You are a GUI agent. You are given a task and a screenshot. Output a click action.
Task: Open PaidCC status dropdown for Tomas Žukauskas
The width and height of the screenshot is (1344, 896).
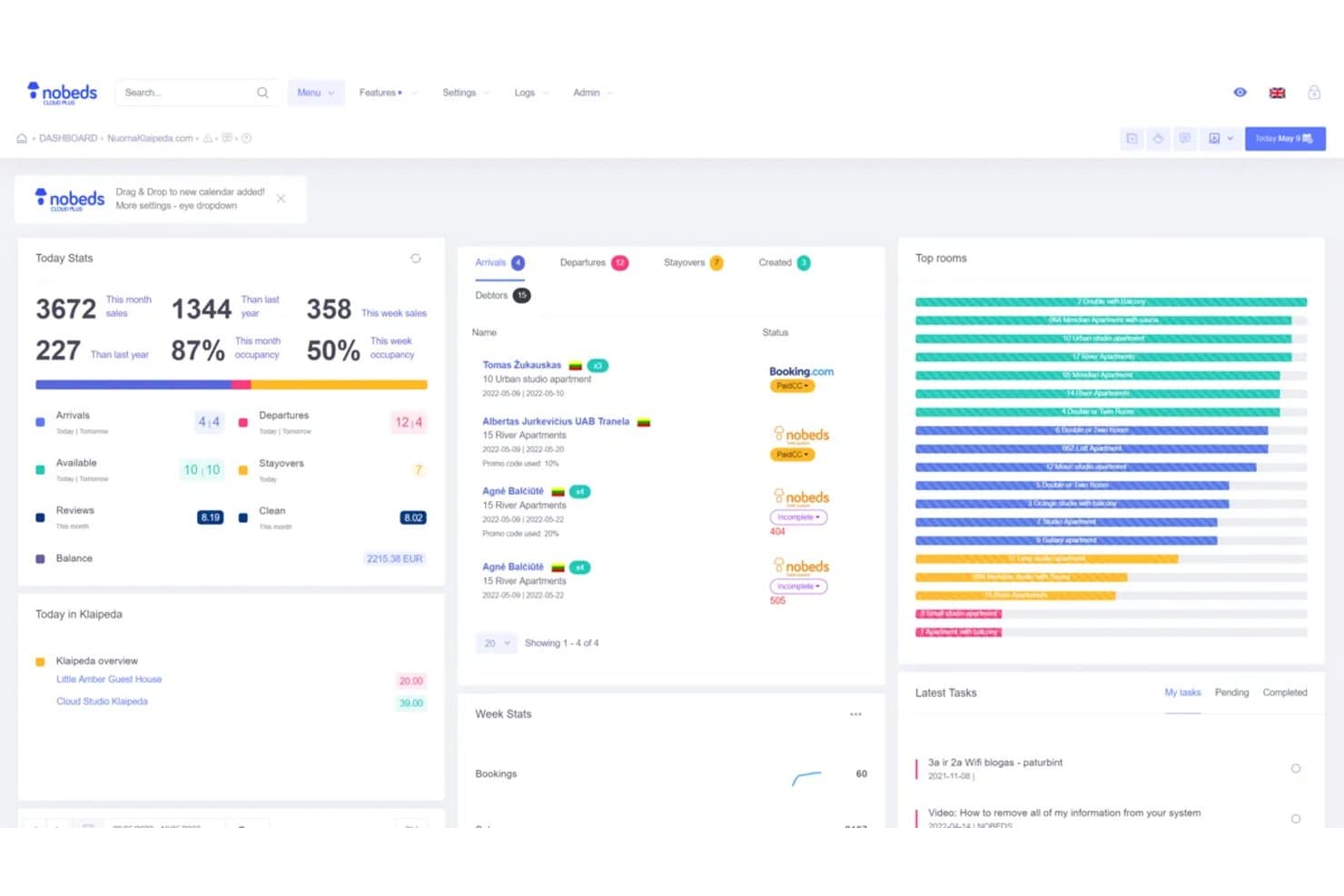pyautogui.click(x=793, y=387)
